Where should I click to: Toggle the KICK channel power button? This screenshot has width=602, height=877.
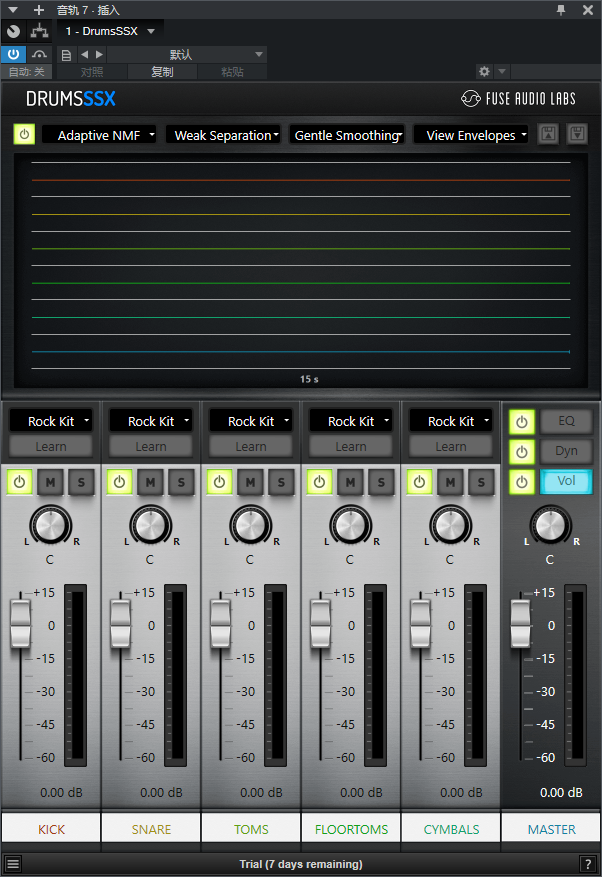click(20, 482)
